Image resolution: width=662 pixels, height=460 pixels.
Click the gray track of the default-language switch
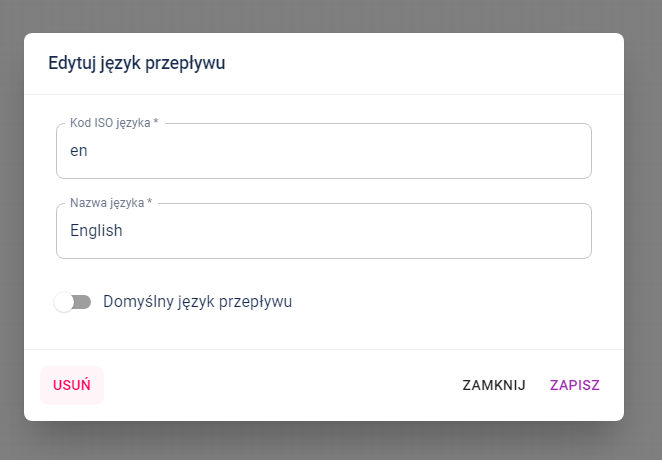pos(84,302)
